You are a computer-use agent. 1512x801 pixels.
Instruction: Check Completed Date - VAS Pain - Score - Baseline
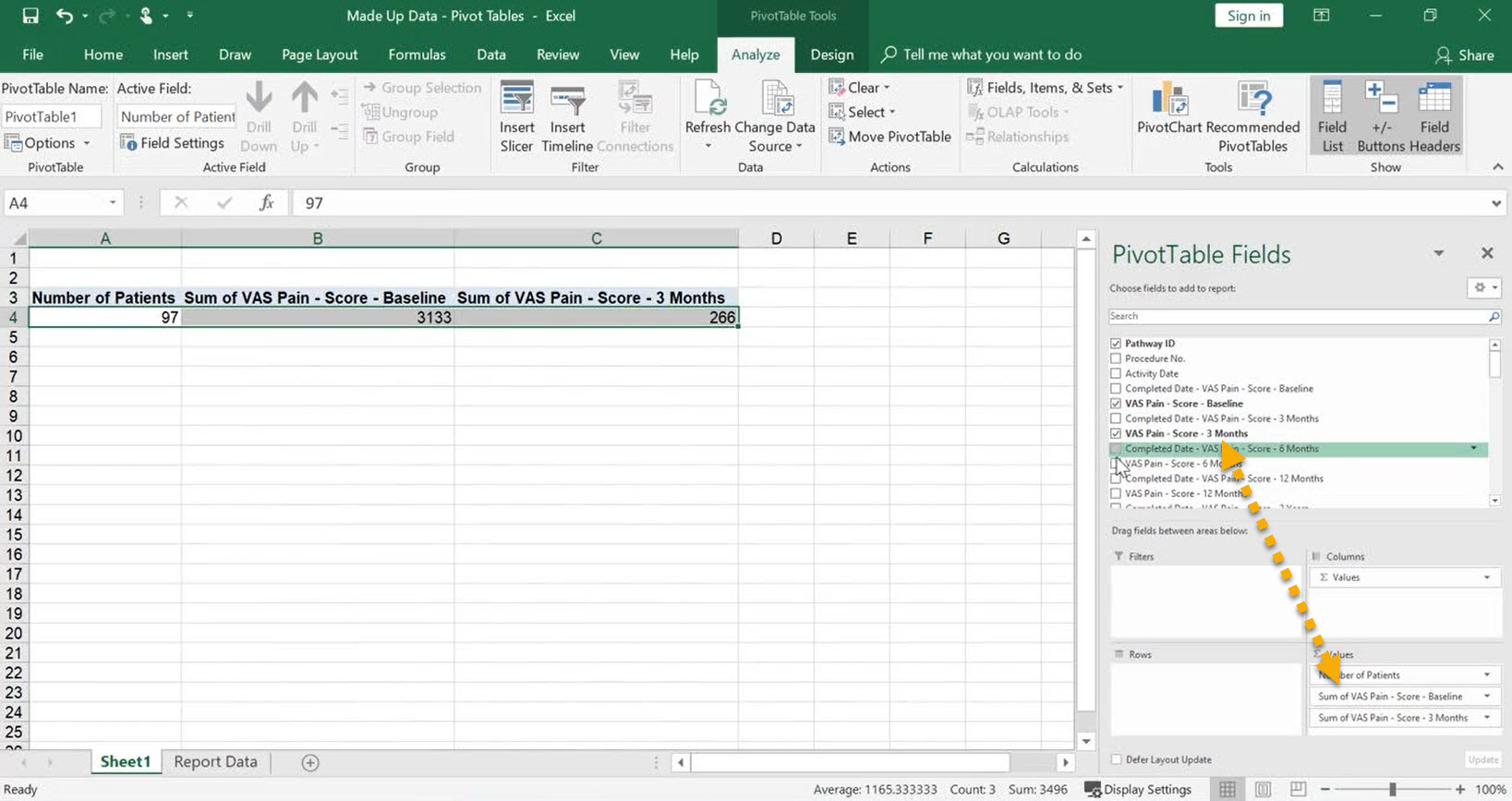(1116, 389)
